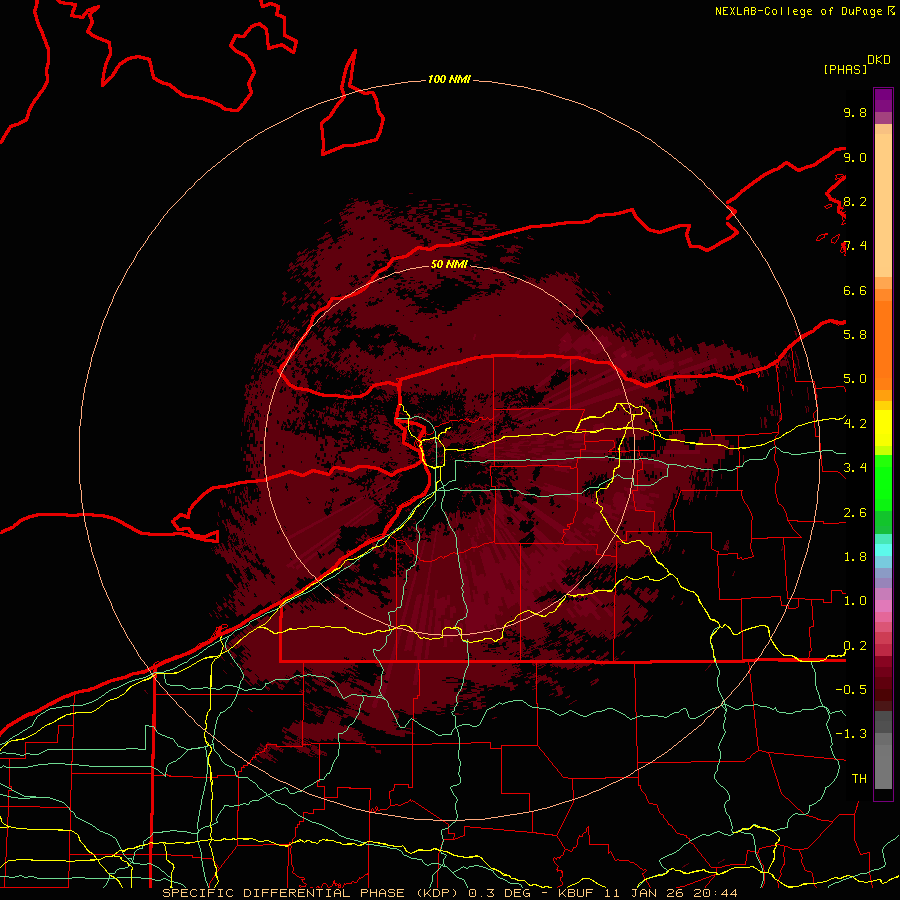Image resolution: width=900 pixels, height=900 pixels.
Task: Click the 50 NMI range ring label
Action: [449, 264]
